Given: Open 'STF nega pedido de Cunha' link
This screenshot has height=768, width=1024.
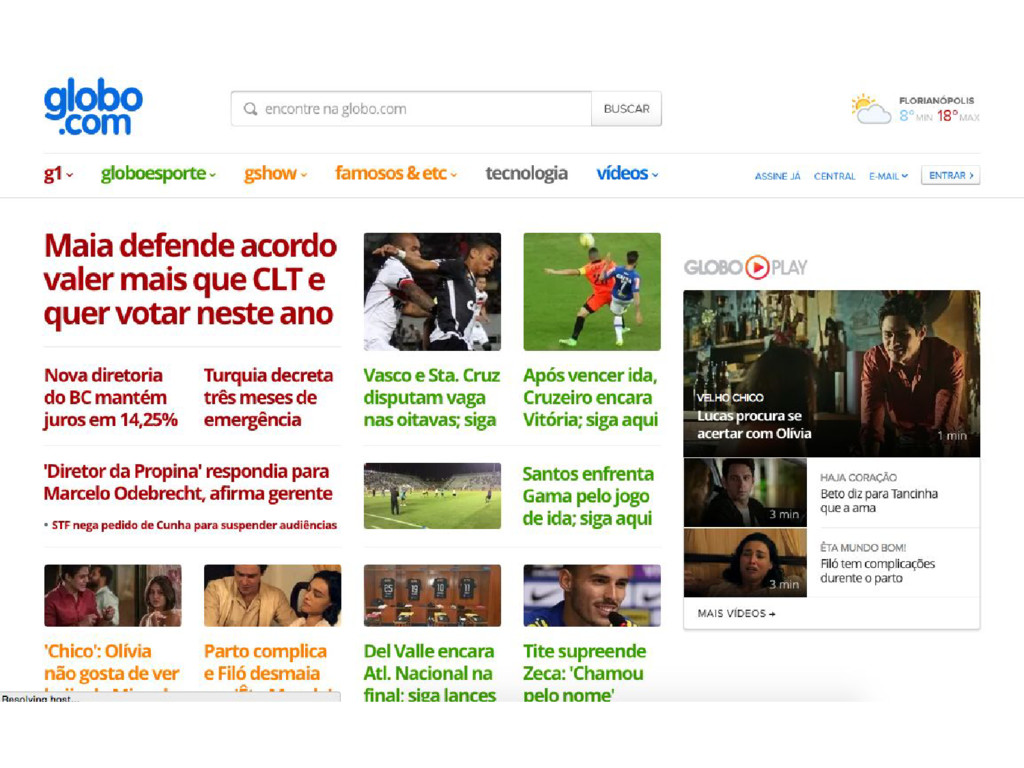Looking at the screenshot, I should click(194, 525).
